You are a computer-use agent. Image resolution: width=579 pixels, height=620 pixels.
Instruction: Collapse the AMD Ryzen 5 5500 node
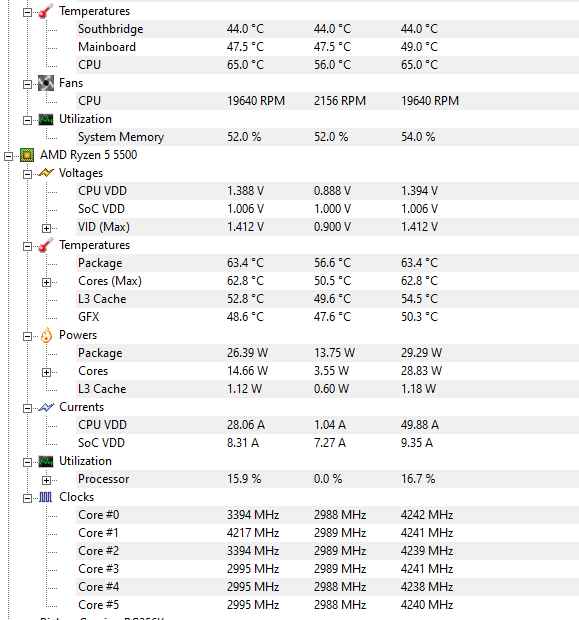[x=8, y=157]
